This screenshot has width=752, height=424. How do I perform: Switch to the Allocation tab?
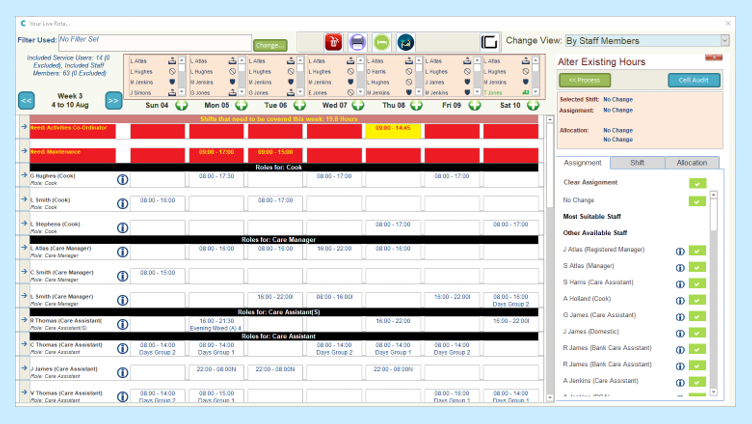click(x=692, y=163)
